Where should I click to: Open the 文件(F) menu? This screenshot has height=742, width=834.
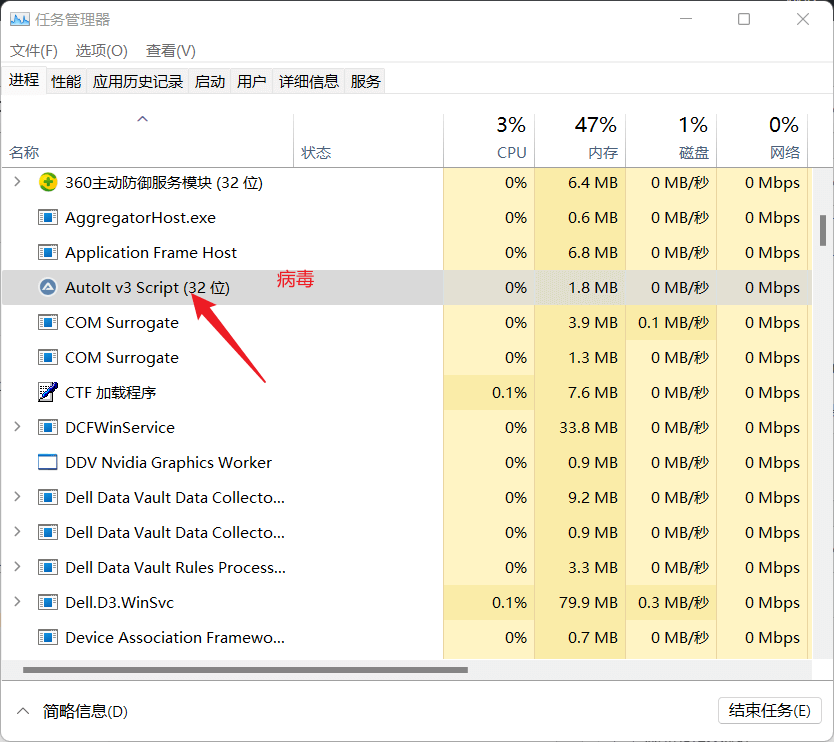click(34, 51)
